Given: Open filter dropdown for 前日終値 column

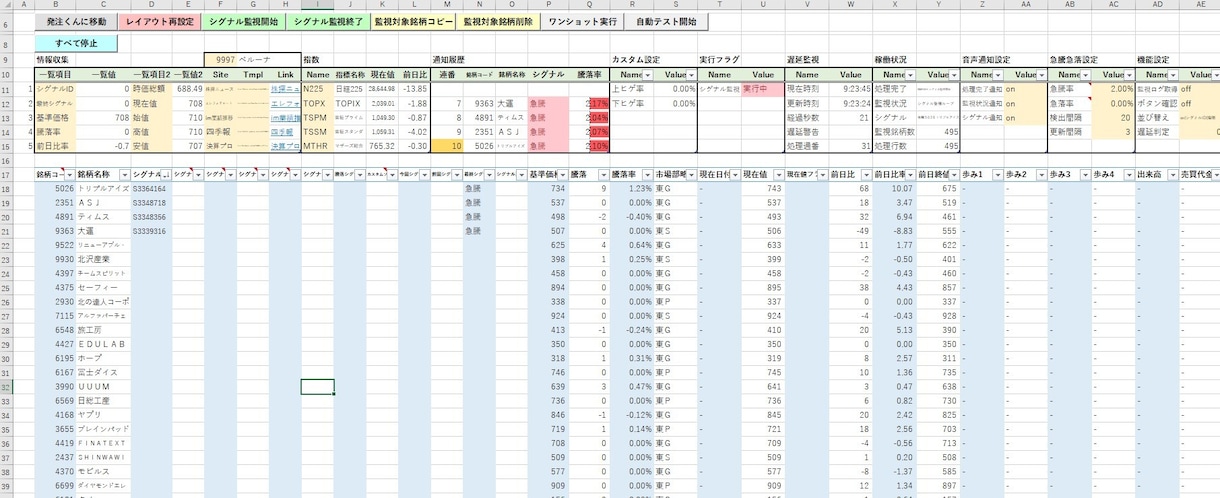Looking at the screenshot, I should click(953, 174).
